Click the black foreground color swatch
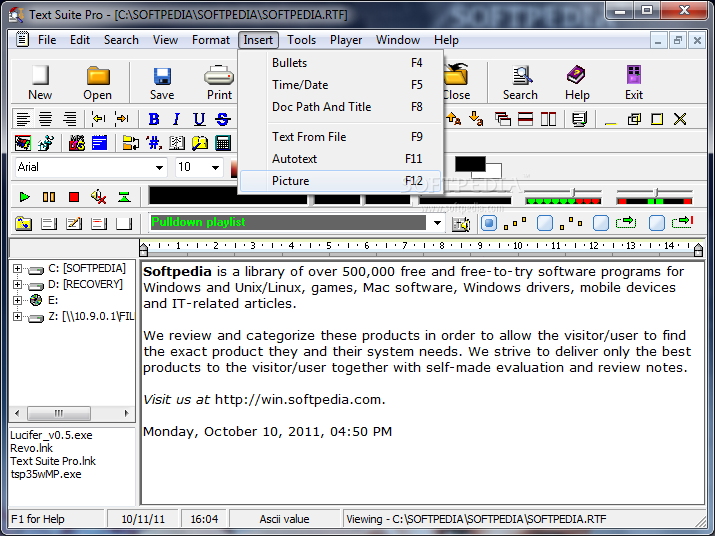 point(470,164)
